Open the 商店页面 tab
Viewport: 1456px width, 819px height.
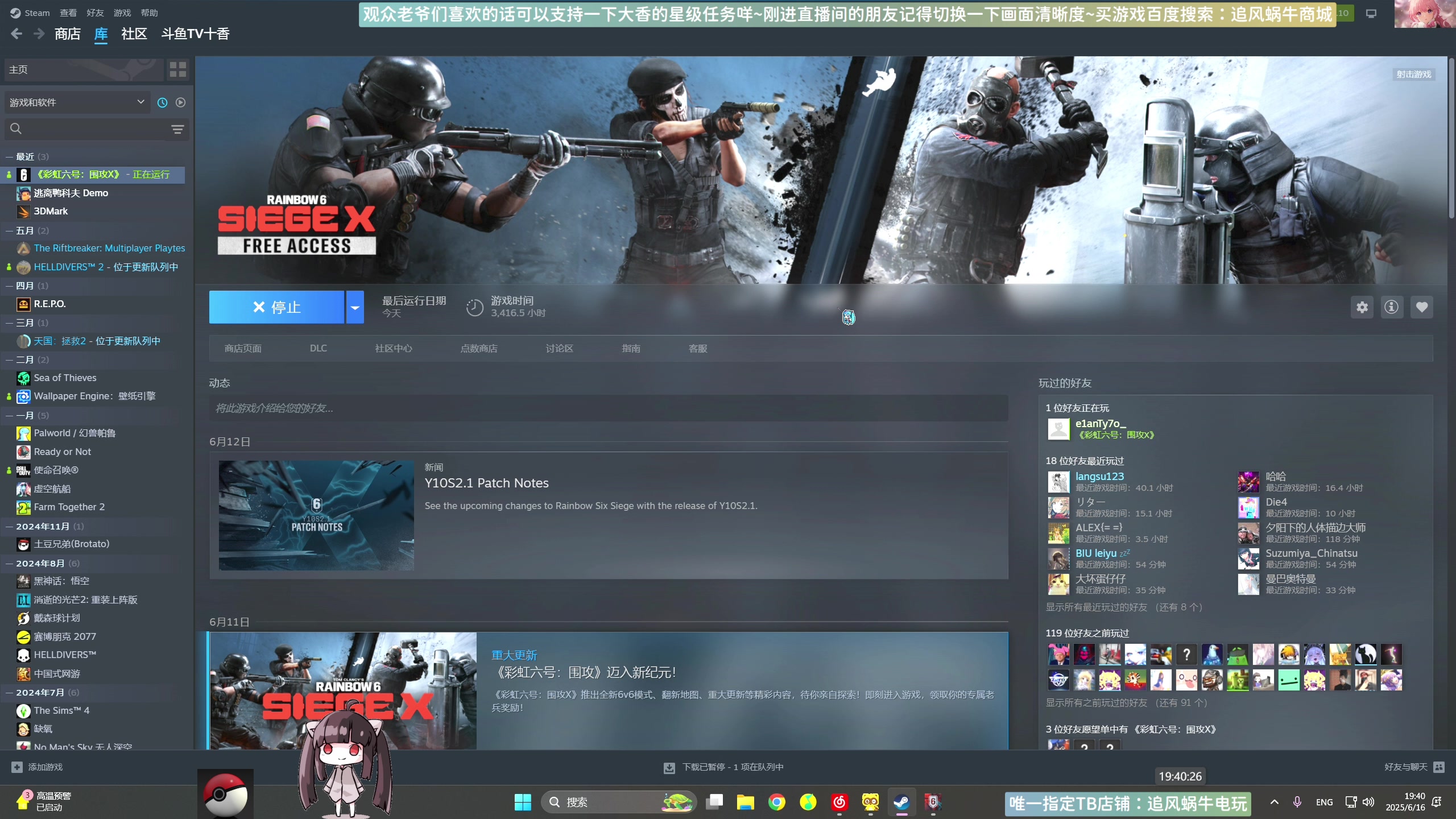243,349
